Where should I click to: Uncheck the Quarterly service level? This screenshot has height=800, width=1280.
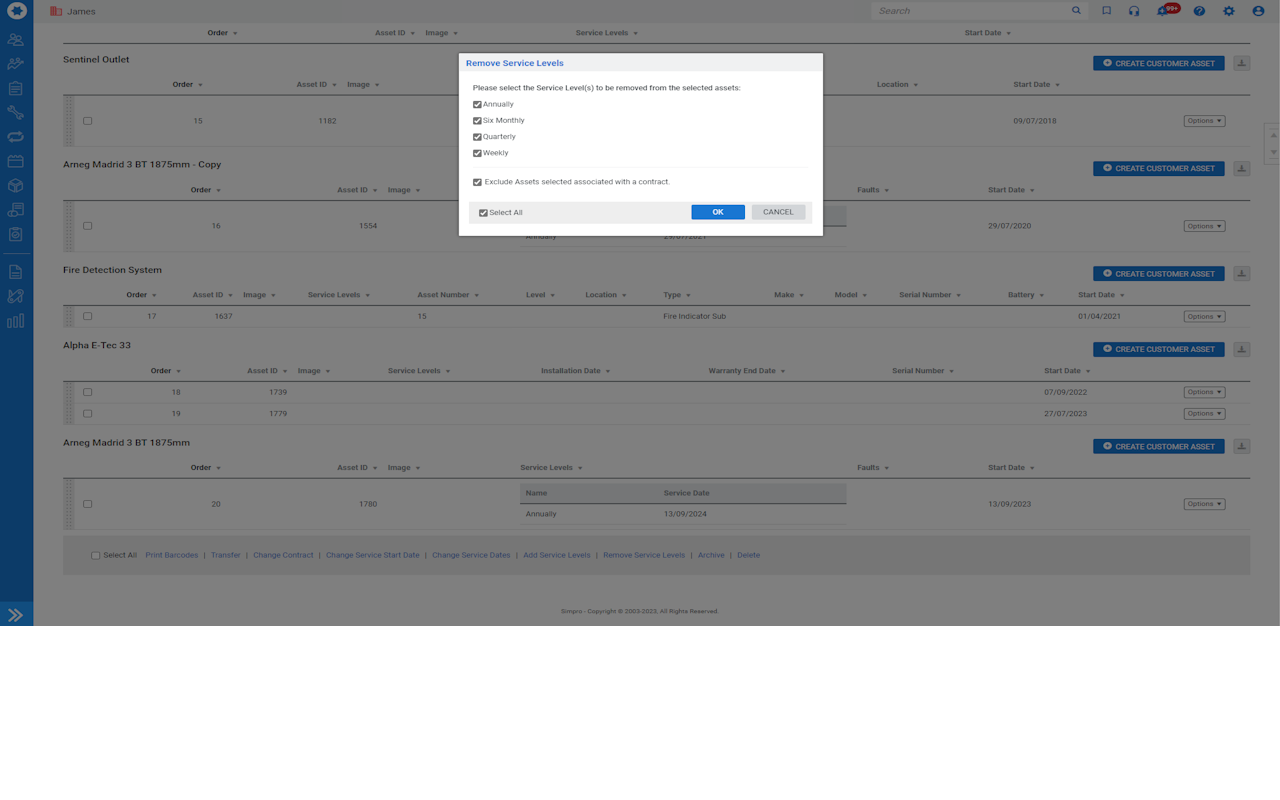point(477,137)
